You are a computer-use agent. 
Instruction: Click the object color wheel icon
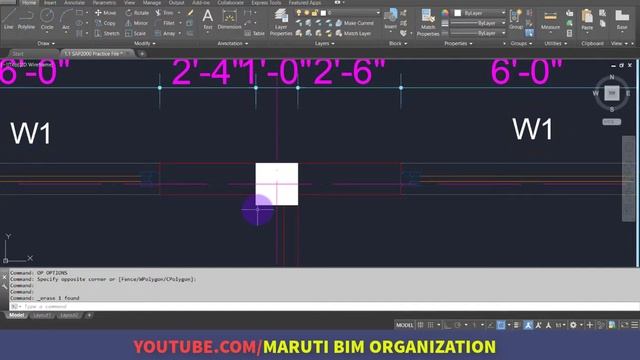click(445, 13)
